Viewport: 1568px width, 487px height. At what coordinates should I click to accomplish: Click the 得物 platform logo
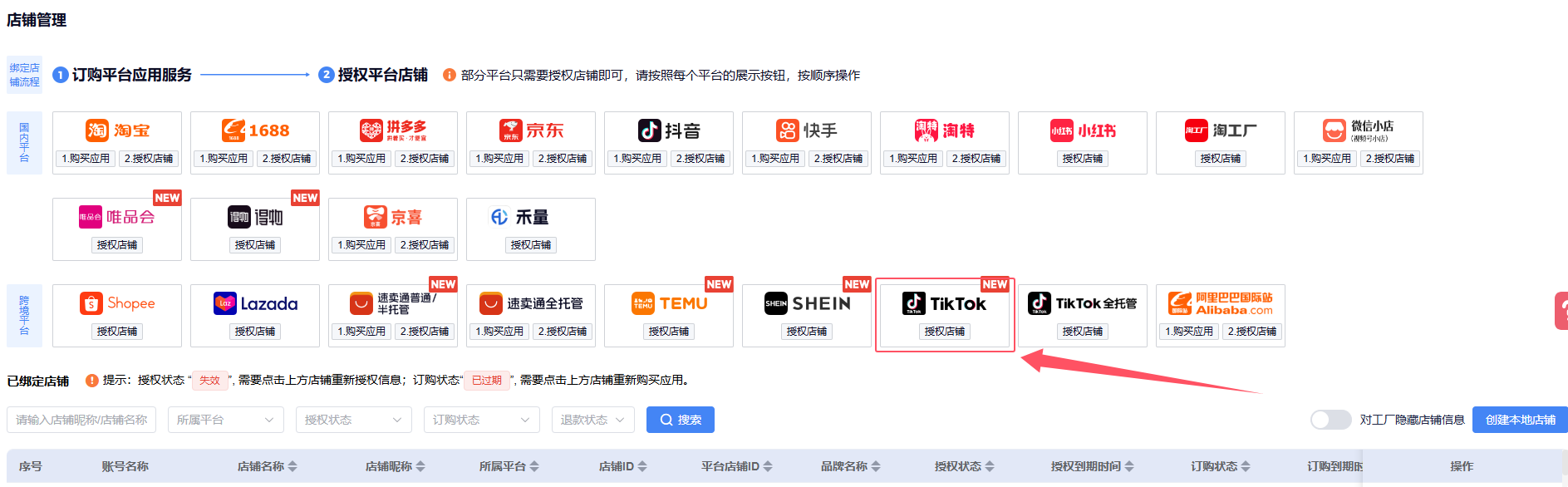click(x=255, y=217)
